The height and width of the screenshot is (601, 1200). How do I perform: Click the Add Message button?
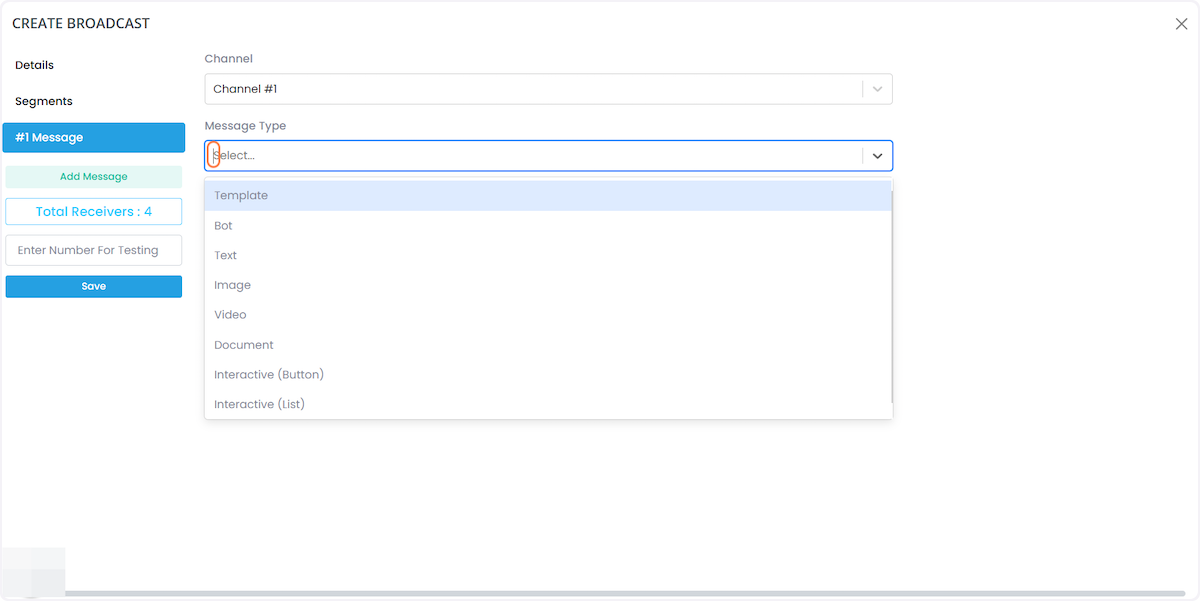(x=94, y=177)
